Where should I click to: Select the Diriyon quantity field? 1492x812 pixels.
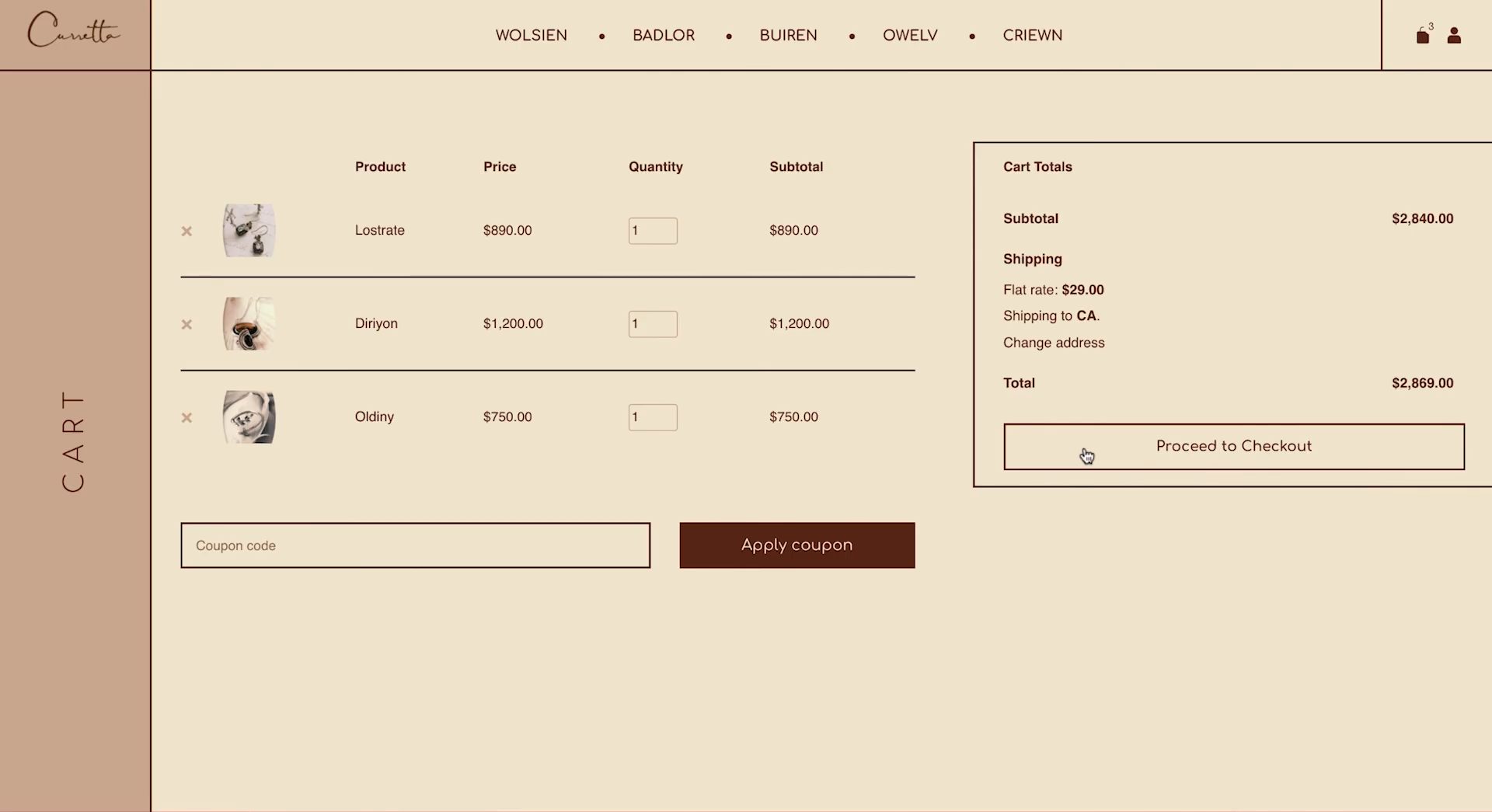click(652, 324)
